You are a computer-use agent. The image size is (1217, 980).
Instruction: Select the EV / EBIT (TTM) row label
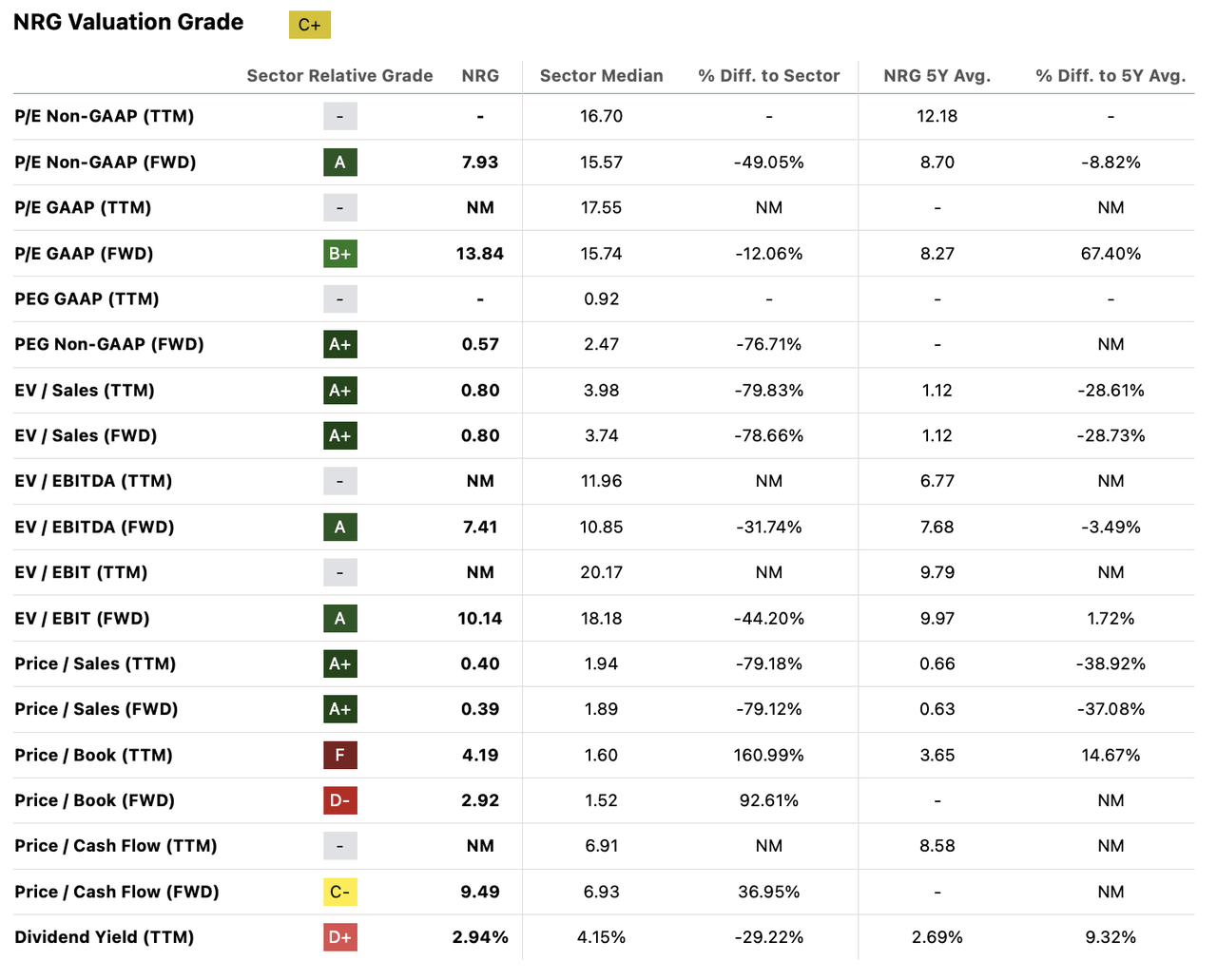point(81,572)
